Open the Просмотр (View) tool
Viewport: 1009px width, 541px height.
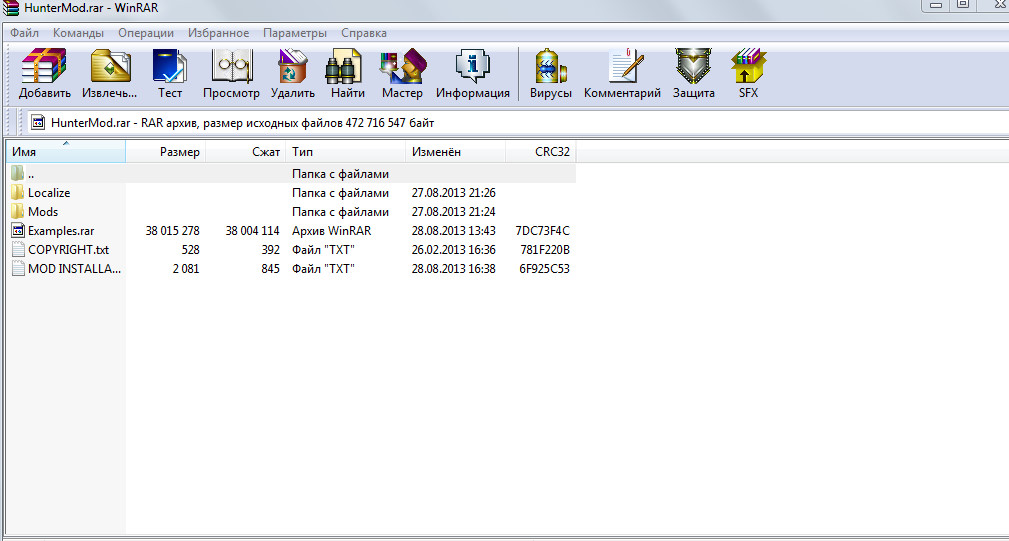[232, 66]
